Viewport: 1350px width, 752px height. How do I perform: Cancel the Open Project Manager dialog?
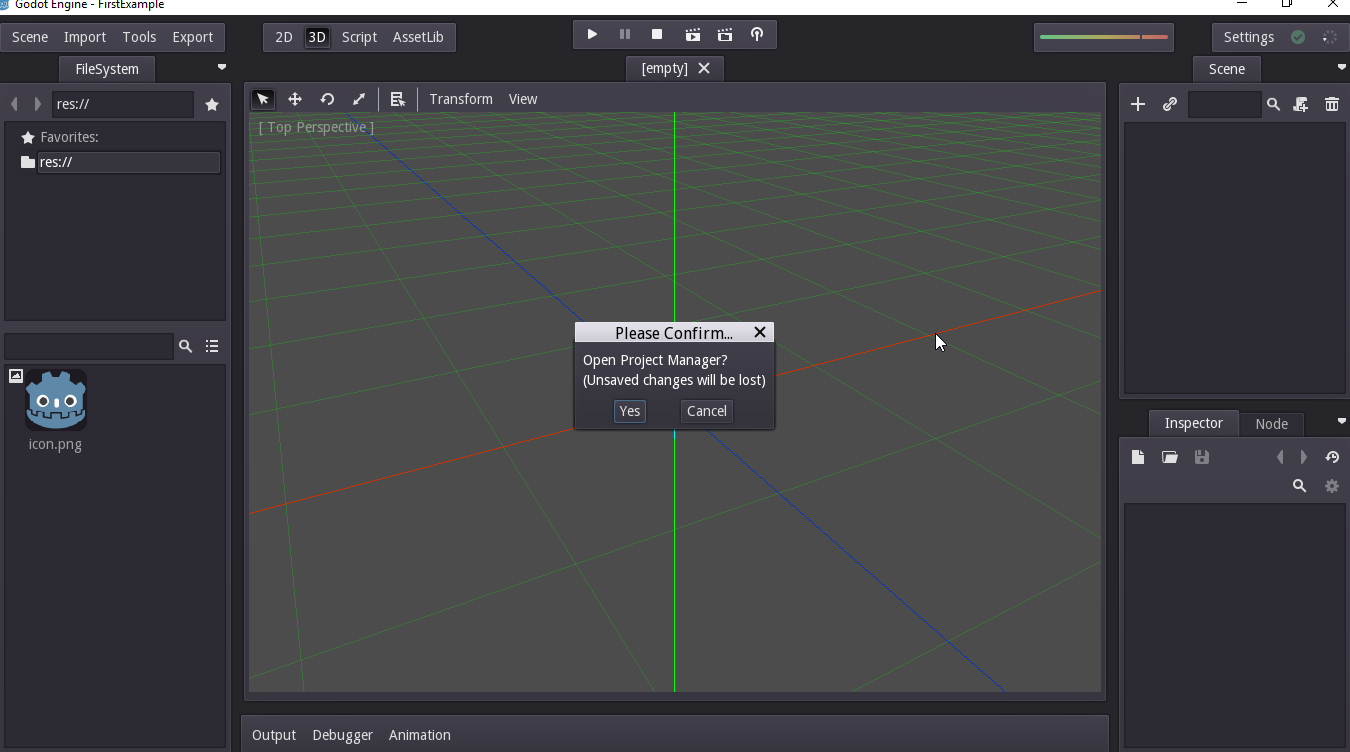coord(707,411)
